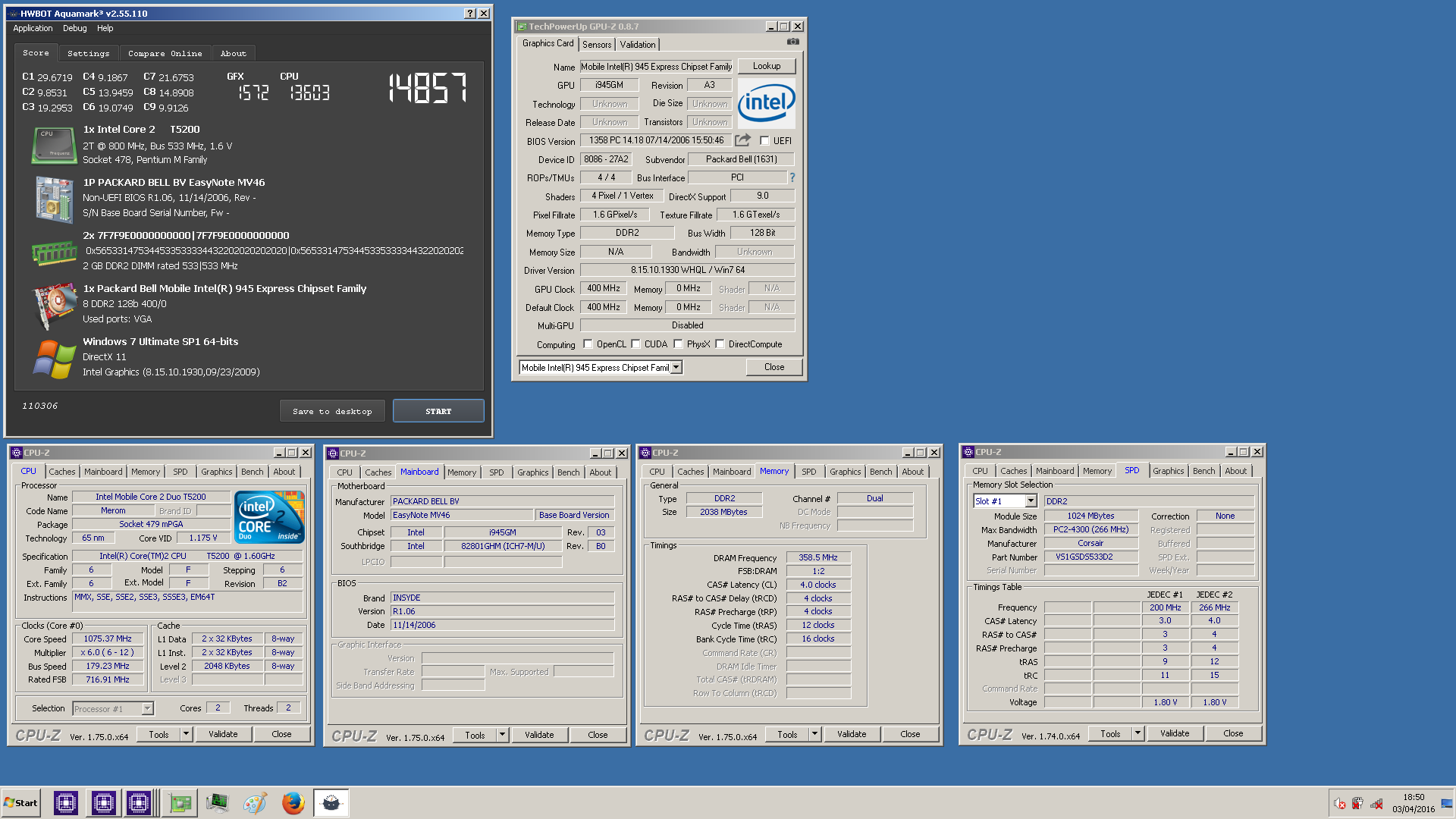The image size is (1456, 819).
Task: Open the Windows Start button
Action: (20, 803)
